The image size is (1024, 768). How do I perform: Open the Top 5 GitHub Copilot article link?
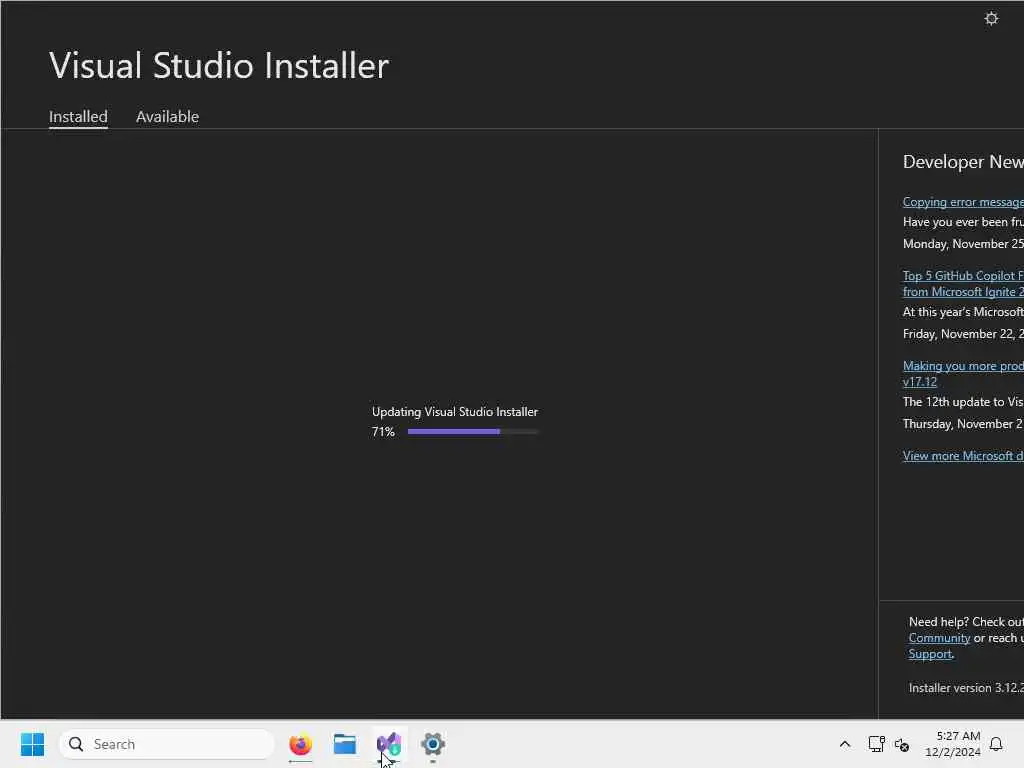[963, 283]
